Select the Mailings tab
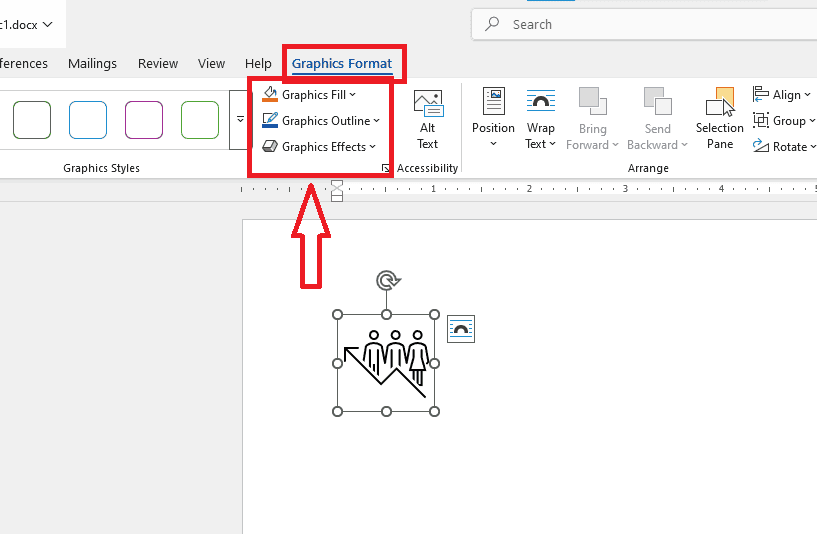This screenshot has height=534, width=817. pos(92,64)
